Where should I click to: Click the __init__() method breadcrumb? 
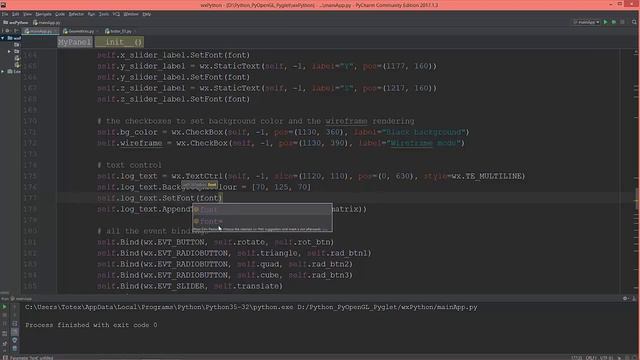pos(120,42)
